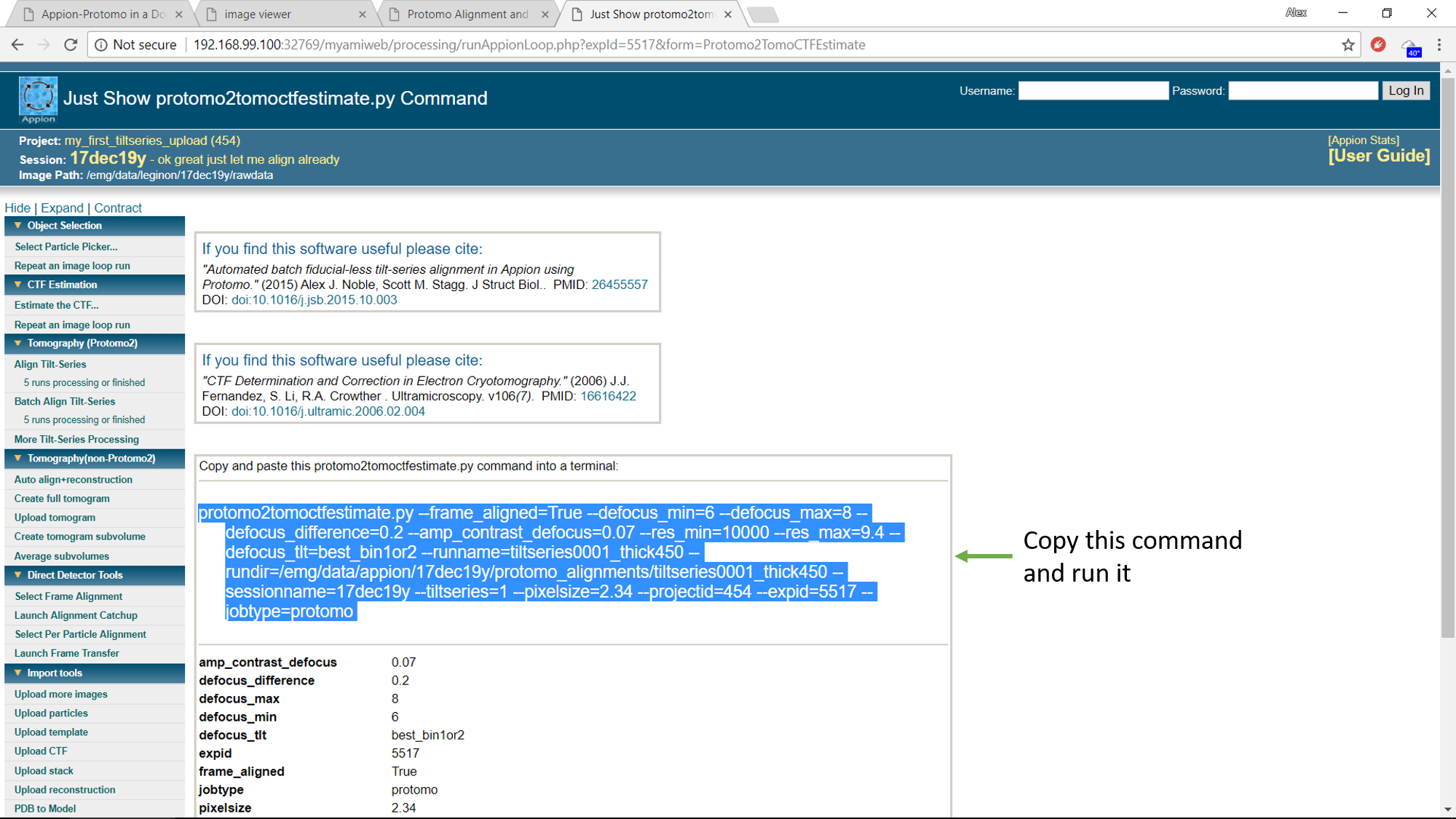1456x819 pixels.
Task: Open the Appion Stats link
Action: (x=1364, y=141)
